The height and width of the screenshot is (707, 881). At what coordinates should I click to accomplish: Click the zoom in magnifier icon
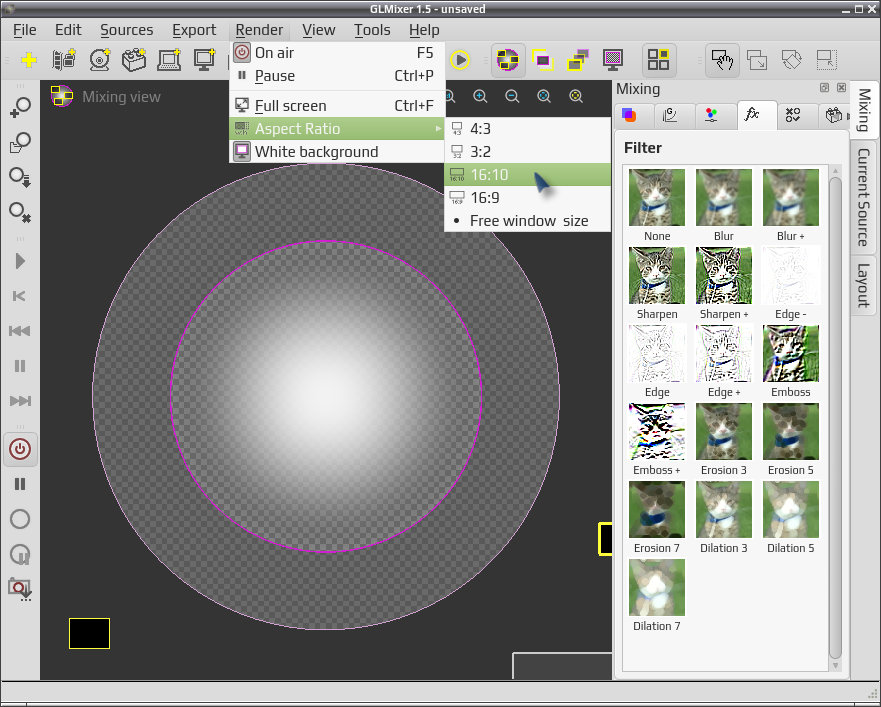click(480, 96)
